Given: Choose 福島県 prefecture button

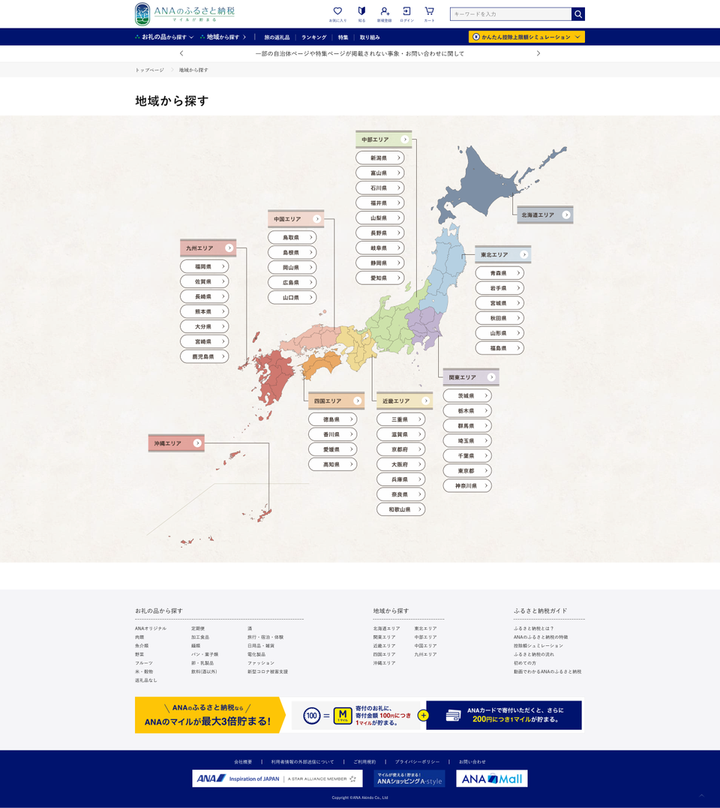Looking at the screenshot, I should pyautogui.click(x=499, y=348).
